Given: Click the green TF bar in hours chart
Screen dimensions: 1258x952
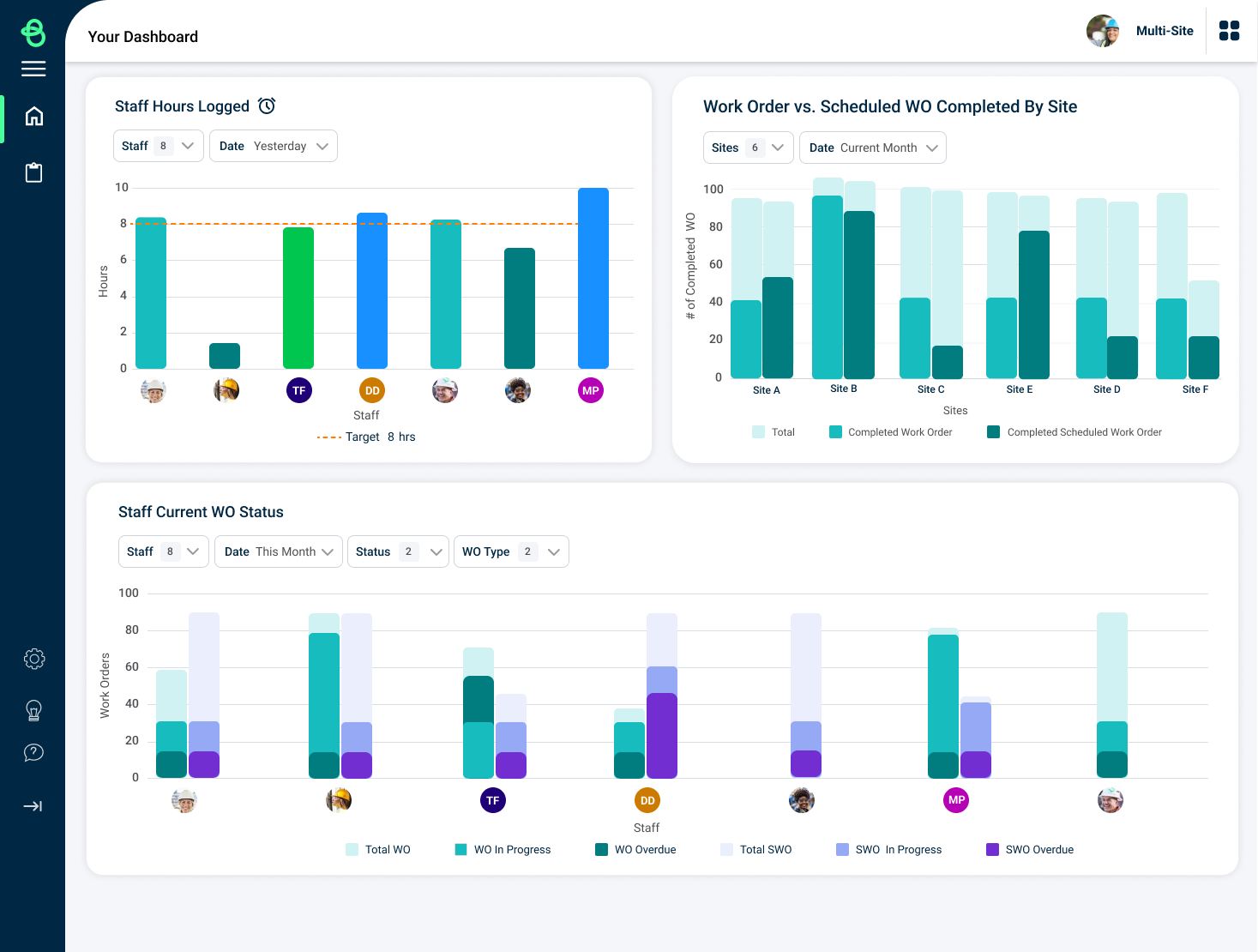Looking at the screenshot, I should click(298, 298).
